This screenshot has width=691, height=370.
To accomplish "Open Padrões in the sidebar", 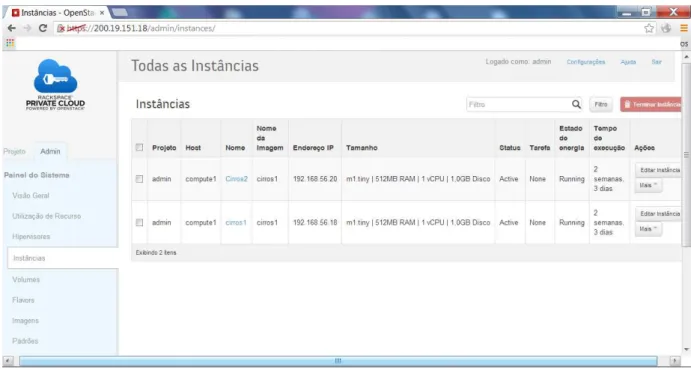I will pos(25,341).
